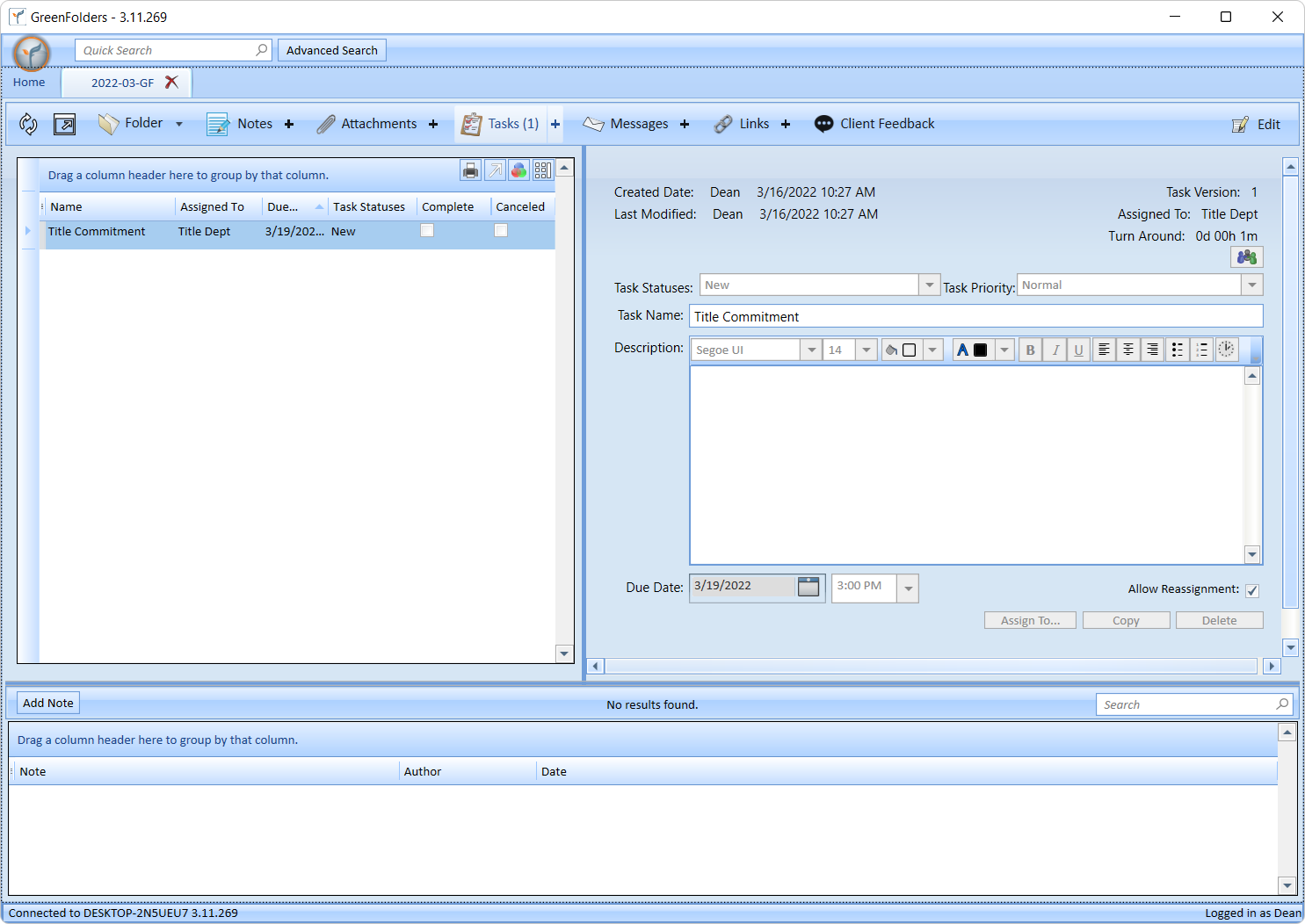Image resolution: width=1305 pixels, height=924 pixels.
Task: Open the Attachments section
Action: (367, 124)
